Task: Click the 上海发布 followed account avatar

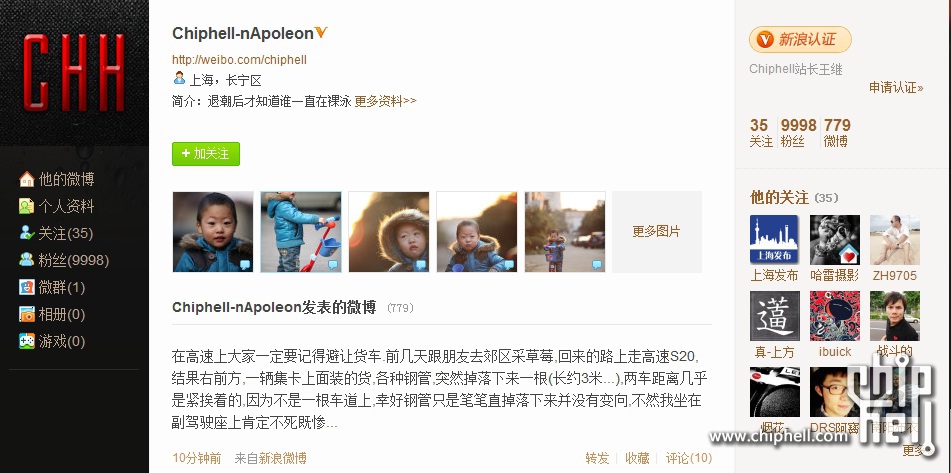Action: coord(774,240)
